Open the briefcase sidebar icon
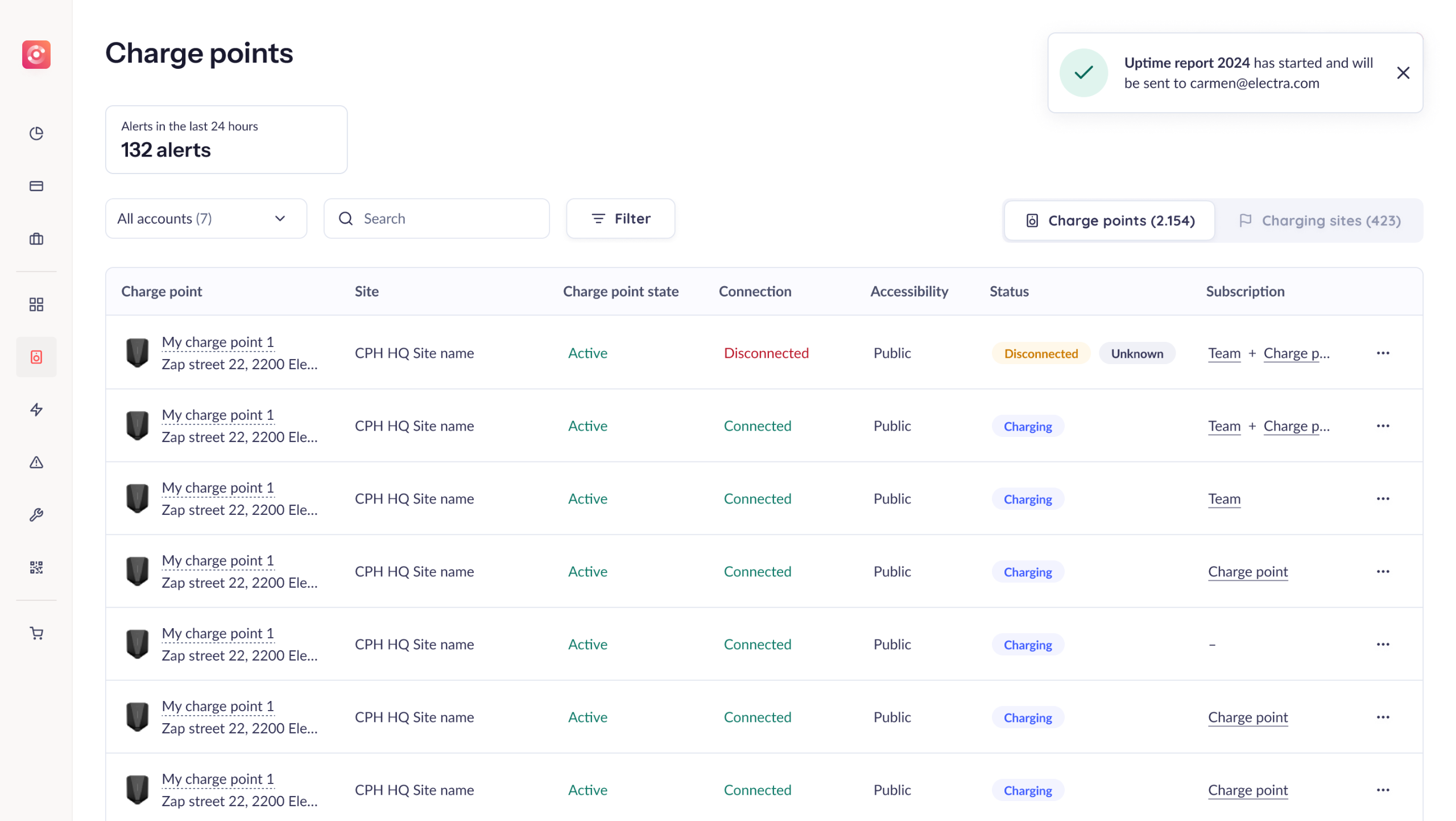The image size is (1456, 821). [36, 239]
